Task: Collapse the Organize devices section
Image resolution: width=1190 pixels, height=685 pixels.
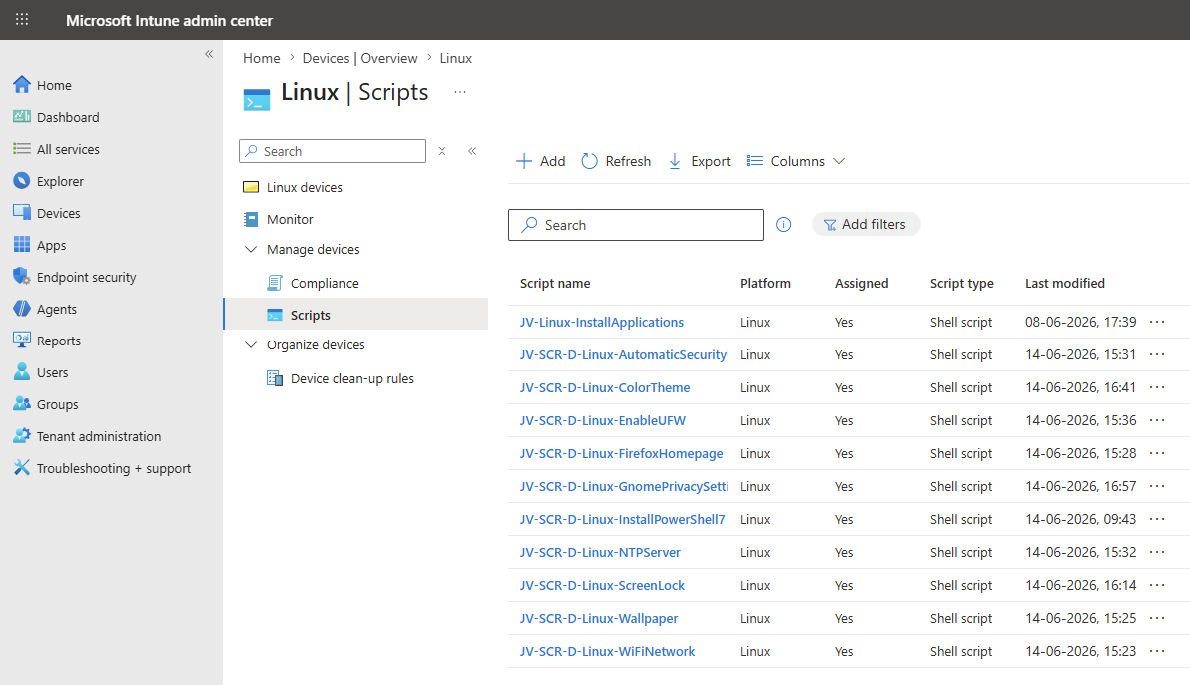Action: click(250, 344)
